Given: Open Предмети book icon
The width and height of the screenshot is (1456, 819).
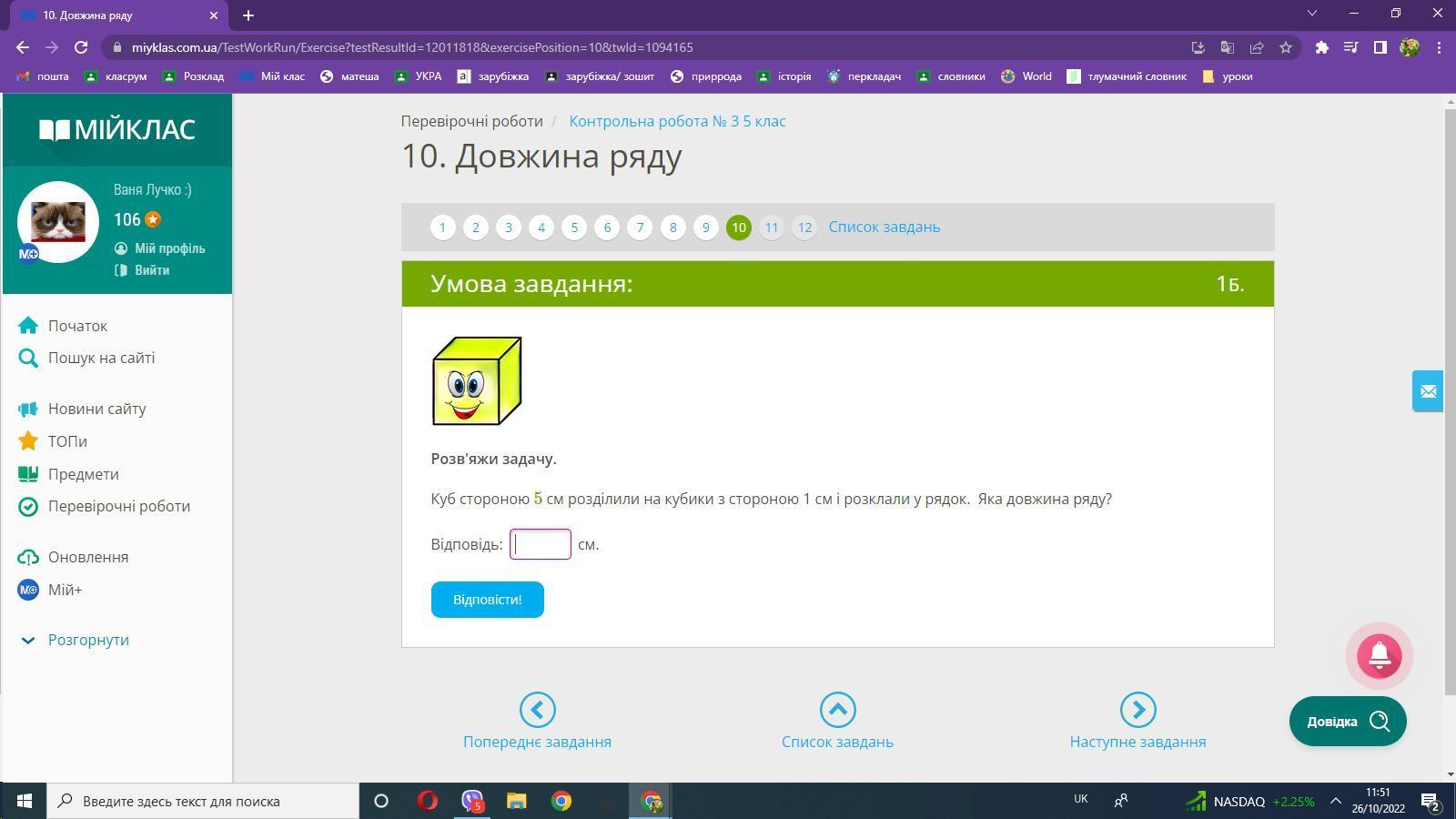Looking at the screenshot, I should tap(28, 474).
